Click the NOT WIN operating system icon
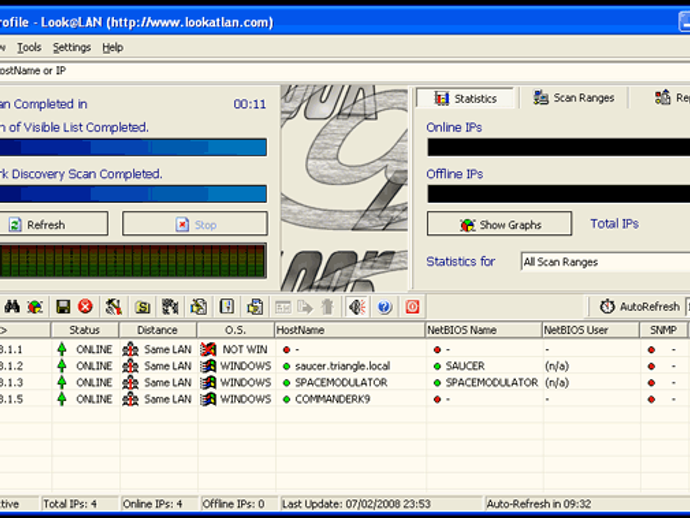This screenshot has width=690, height=518. (208, 349)
